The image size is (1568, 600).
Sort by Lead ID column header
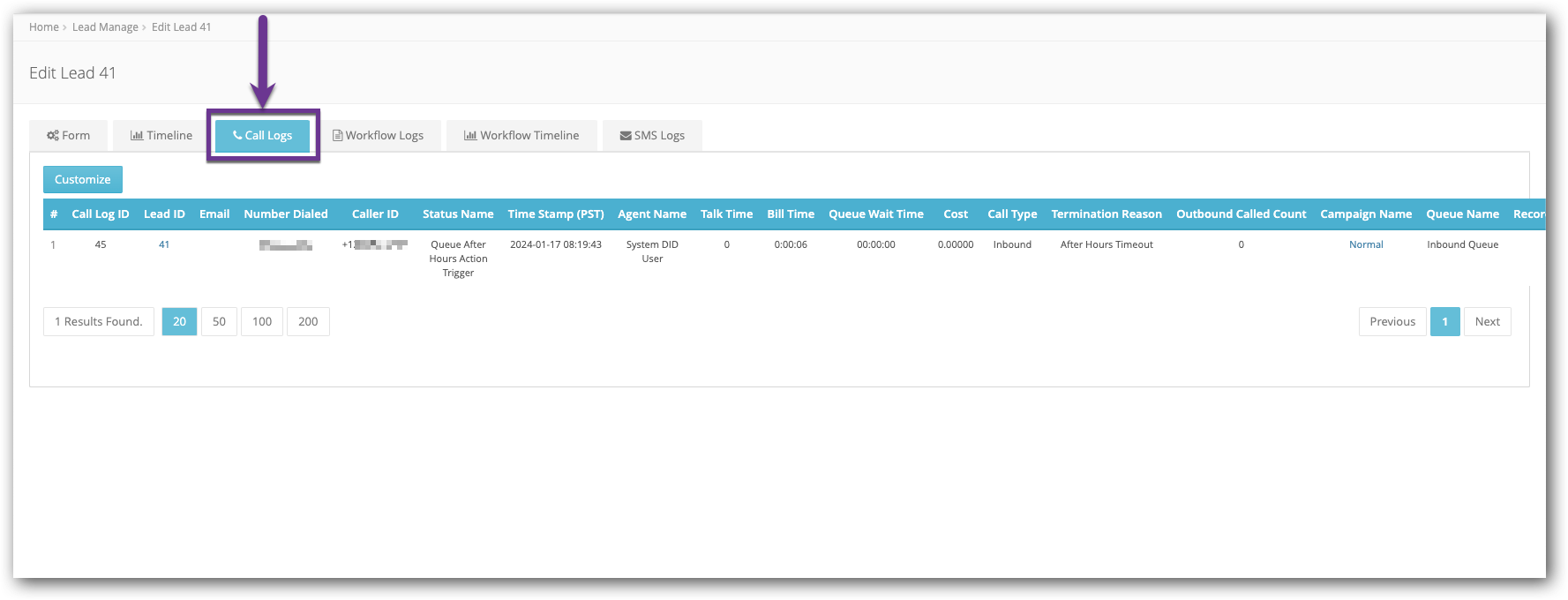[x=164, y=214]
